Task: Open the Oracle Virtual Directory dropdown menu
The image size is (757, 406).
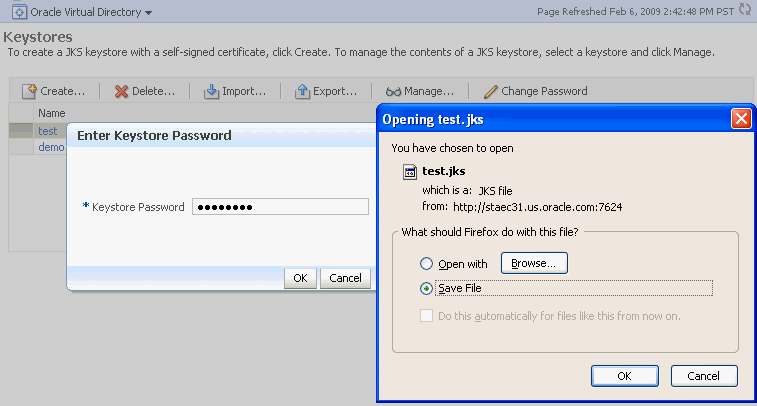Action: 149,13
